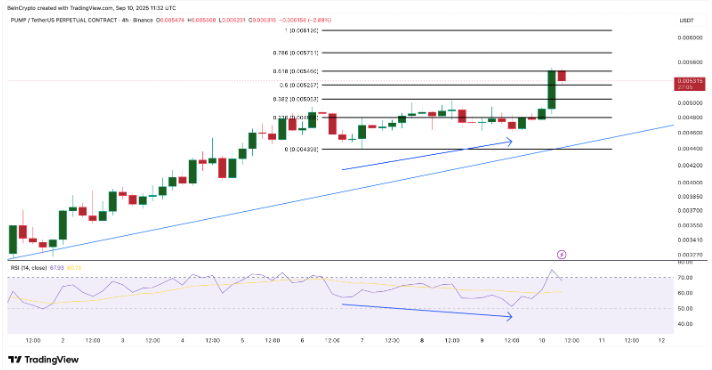Viewport: 712px width, 370px height.
Task: Click 0.006000 on the price axis
Action: pos(690,38)
